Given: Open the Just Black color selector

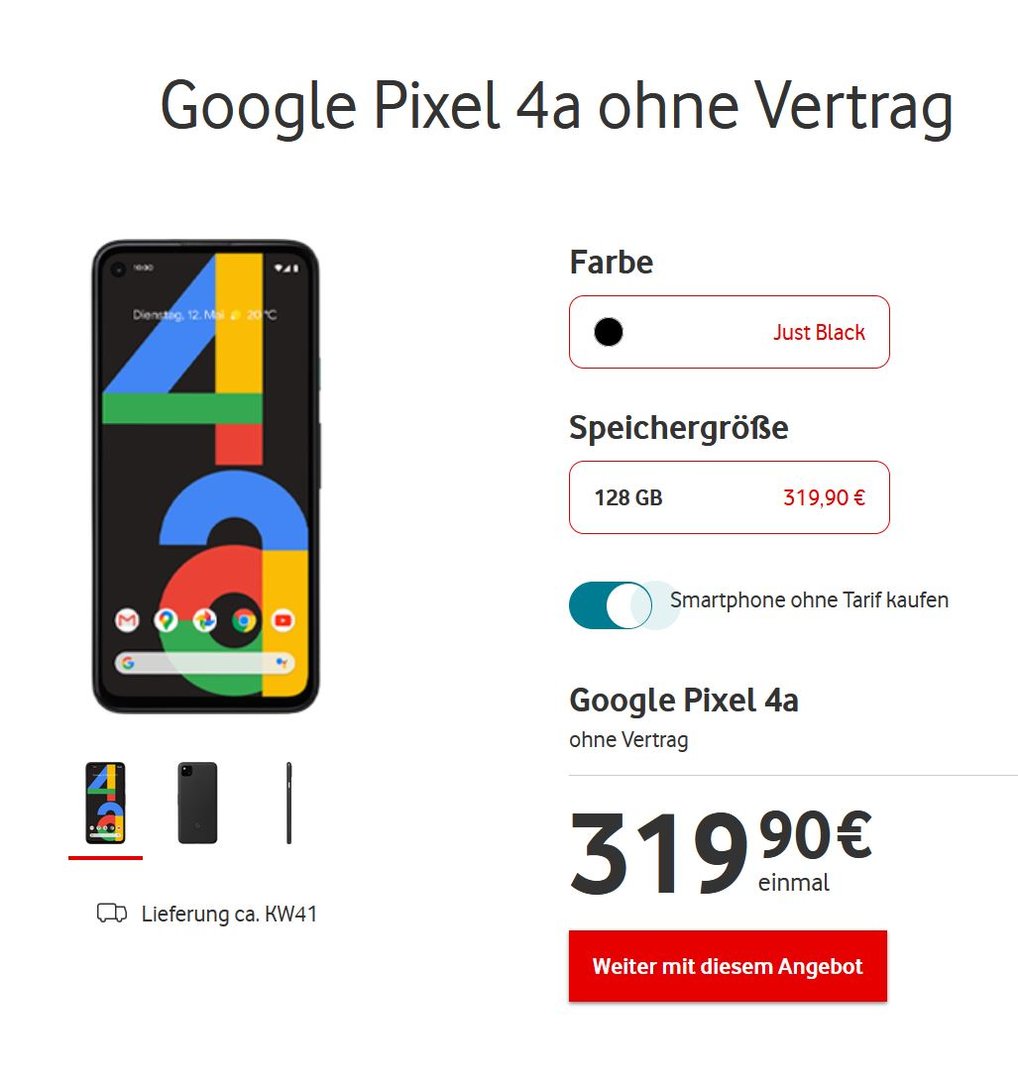Looking at the screenshot, I should [x=729, y=332].
